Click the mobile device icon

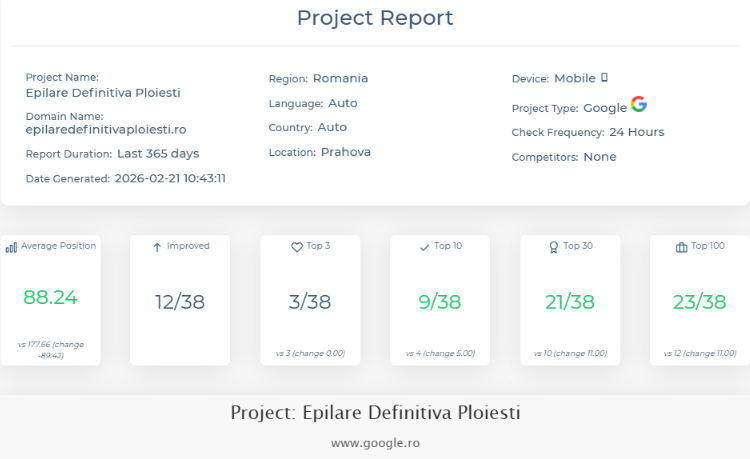point(604,78)
